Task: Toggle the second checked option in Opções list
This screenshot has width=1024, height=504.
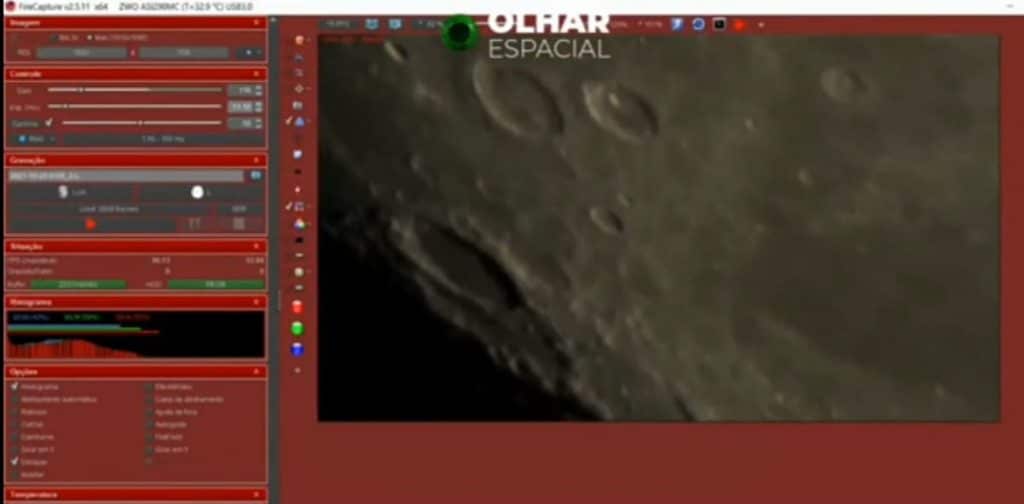Action: 14,462
